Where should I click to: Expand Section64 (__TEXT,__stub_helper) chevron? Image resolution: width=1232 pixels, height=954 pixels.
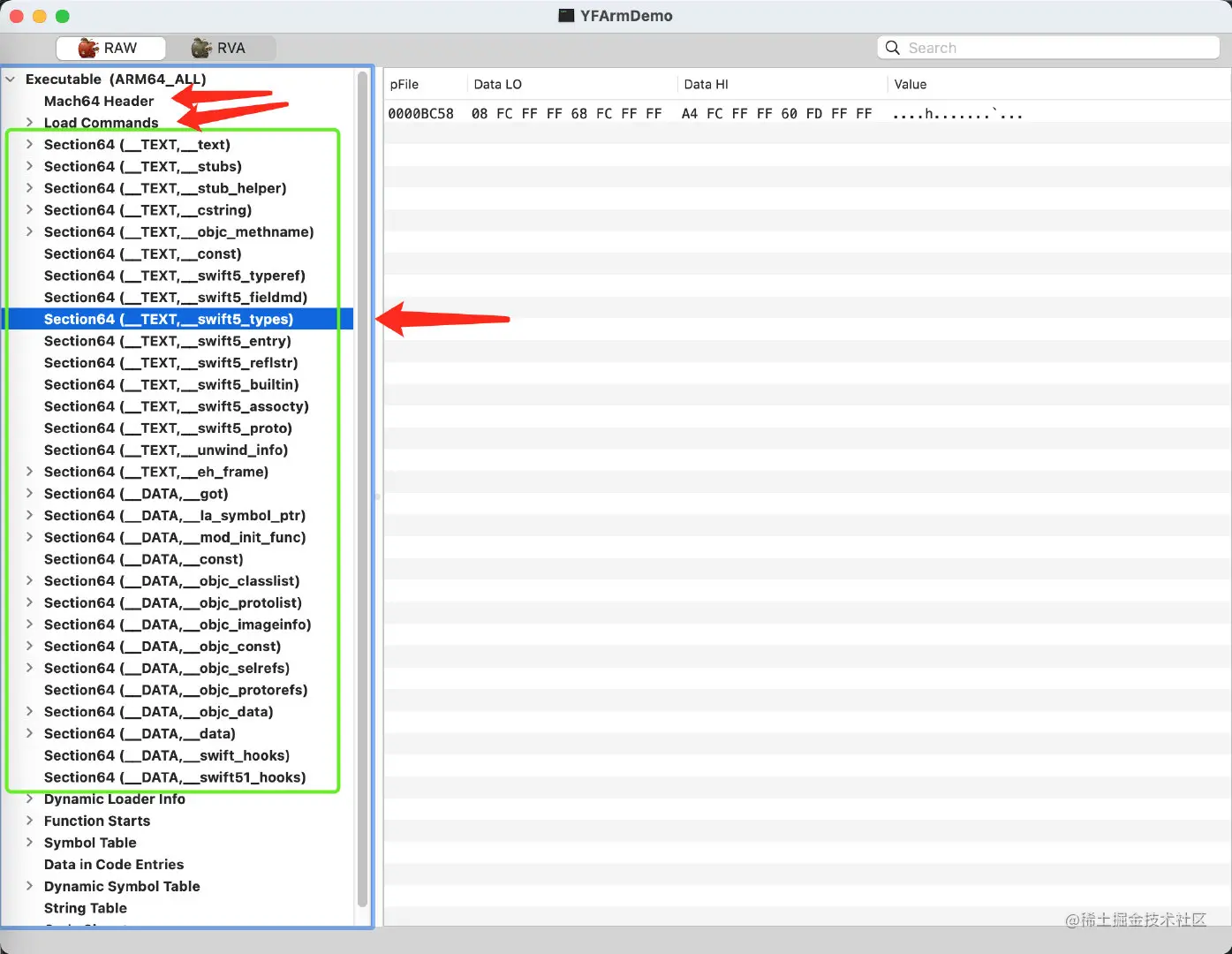coord(29,188)
